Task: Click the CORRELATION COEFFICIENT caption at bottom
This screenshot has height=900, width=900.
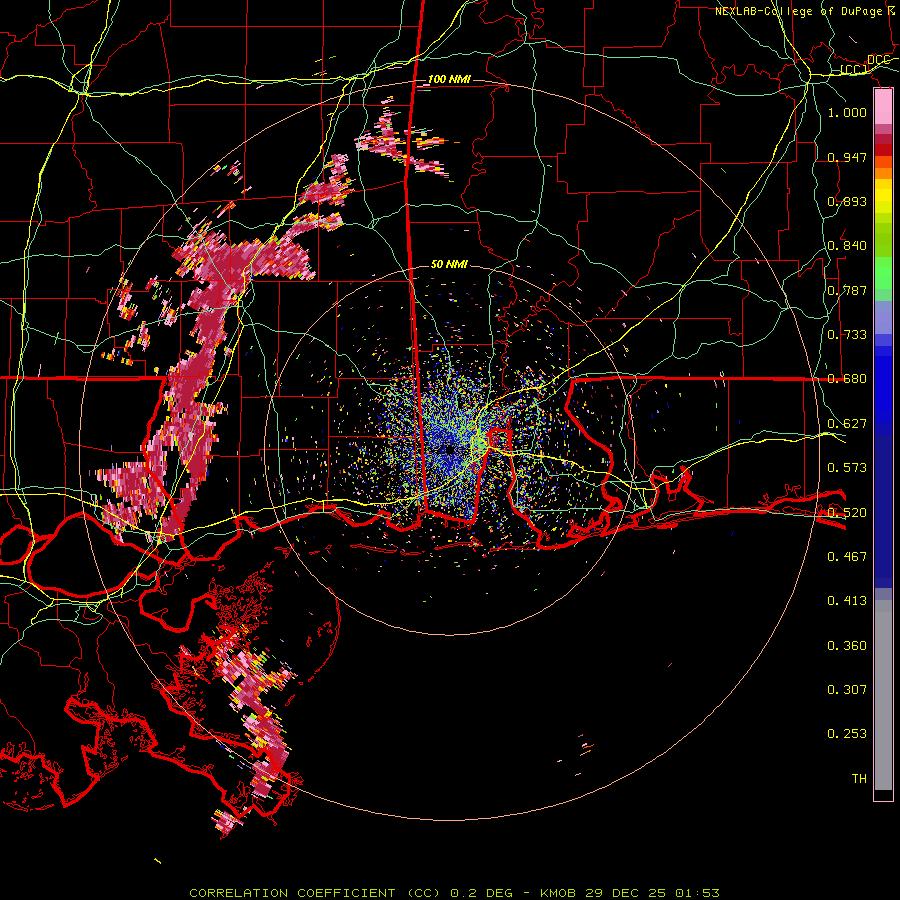Action: 454,893
